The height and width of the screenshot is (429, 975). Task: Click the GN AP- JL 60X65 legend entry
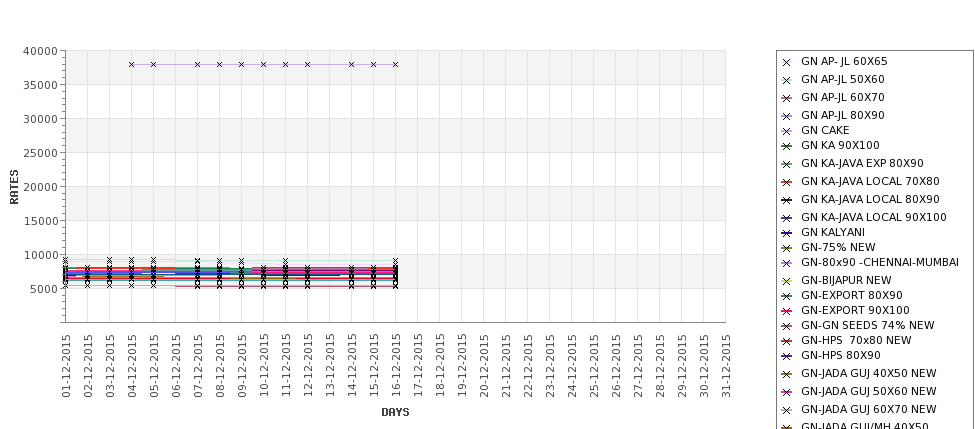(x=844, y=62)
